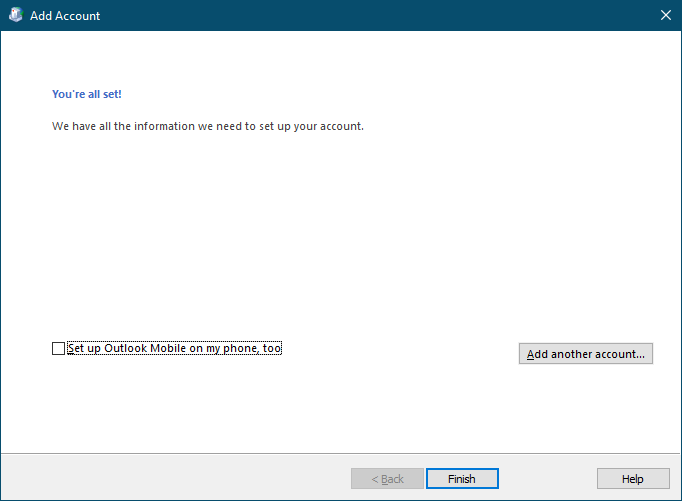
Task: Click the 'You're all set!' heading
Action: [87, 94]
